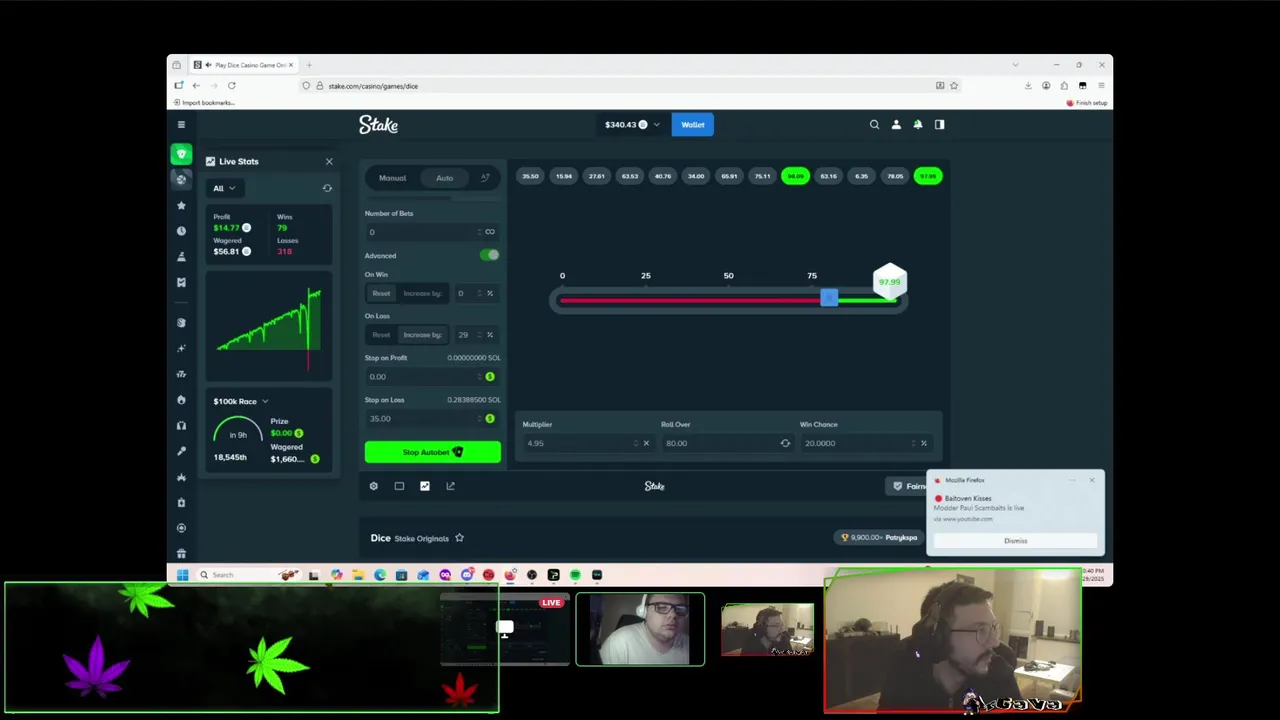The height and width of the screenshot is (720, 1280).
Task: Open Firefox downloads icon
Action: tap(1028, 86)
